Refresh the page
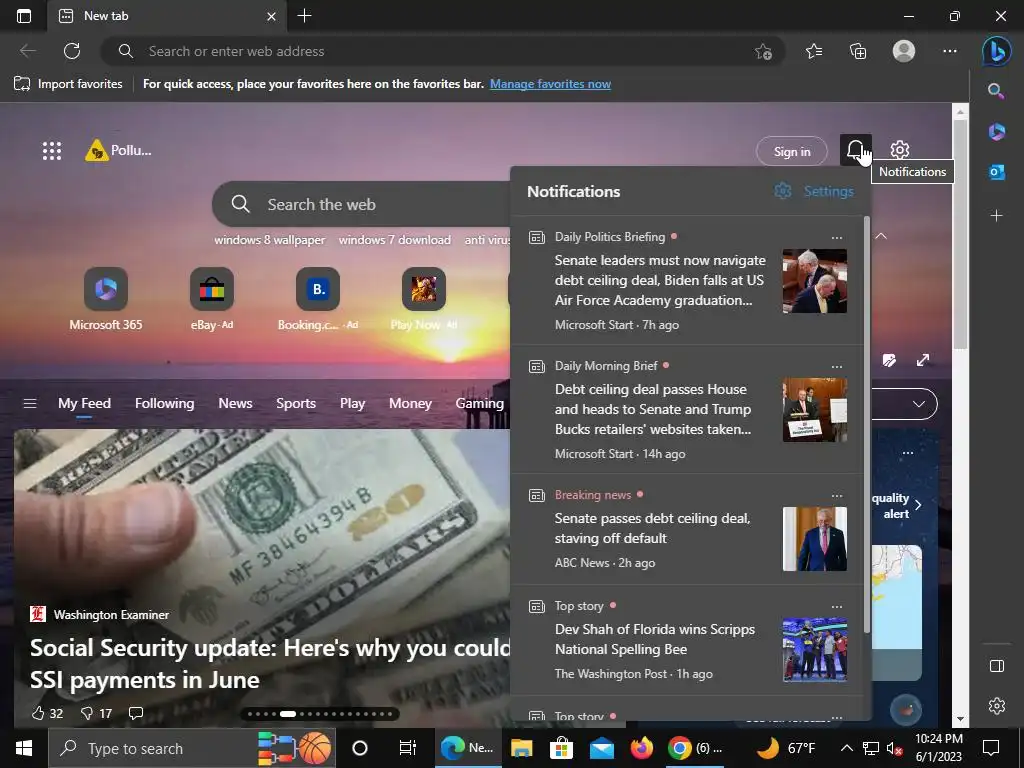Image resolution: width=1024 pixels, height=768 pixels. [72, 51]
